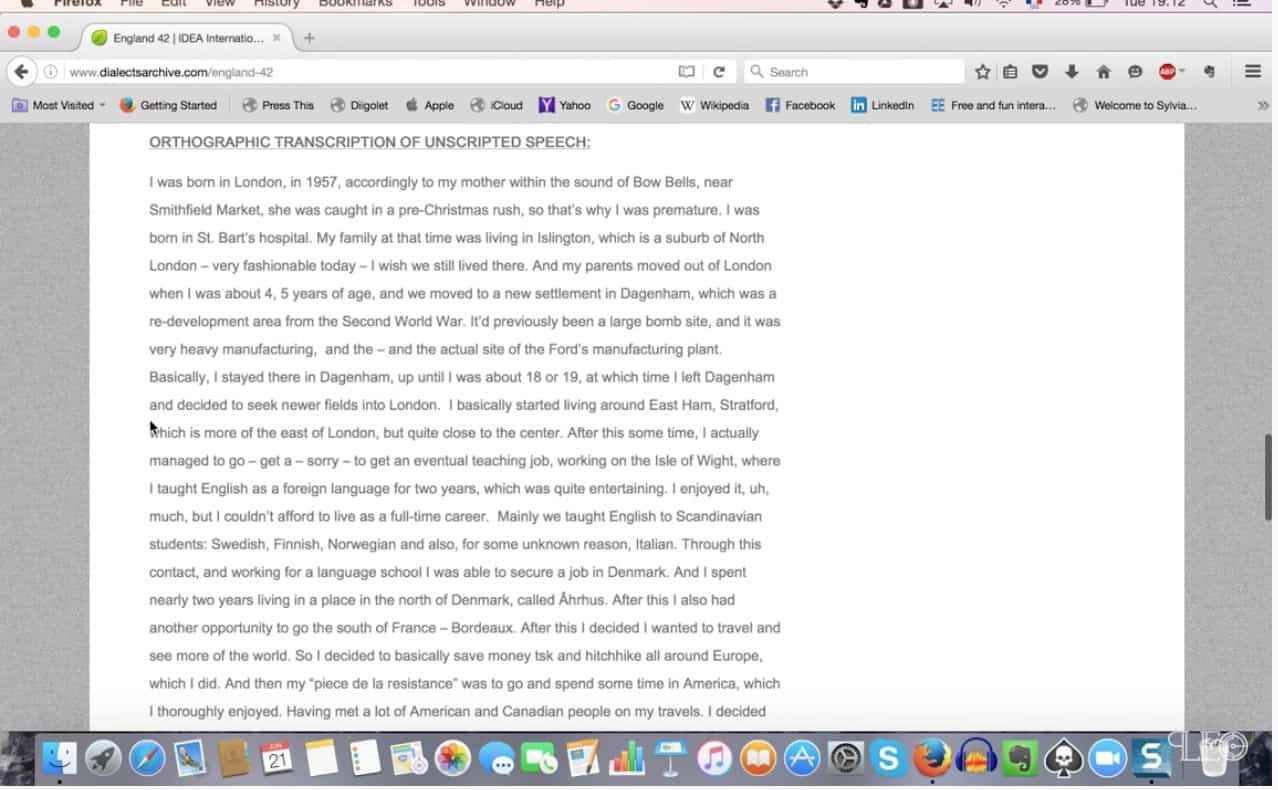
Task: Open the Bookmarks menu in menu bar
Action: tap(354, 4)
